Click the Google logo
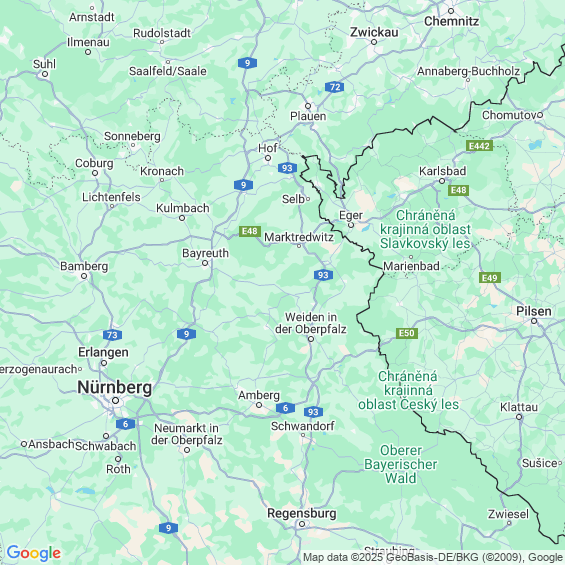The height and width of the screenshot is (565, 565). click(34, 553)
